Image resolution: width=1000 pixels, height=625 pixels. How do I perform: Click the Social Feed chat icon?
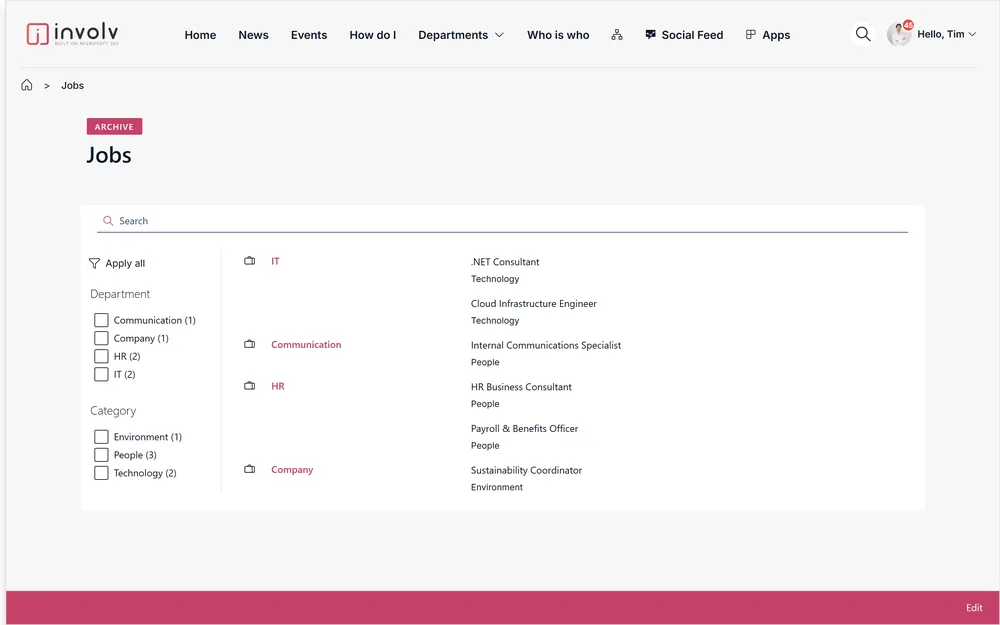pos(651,34)
